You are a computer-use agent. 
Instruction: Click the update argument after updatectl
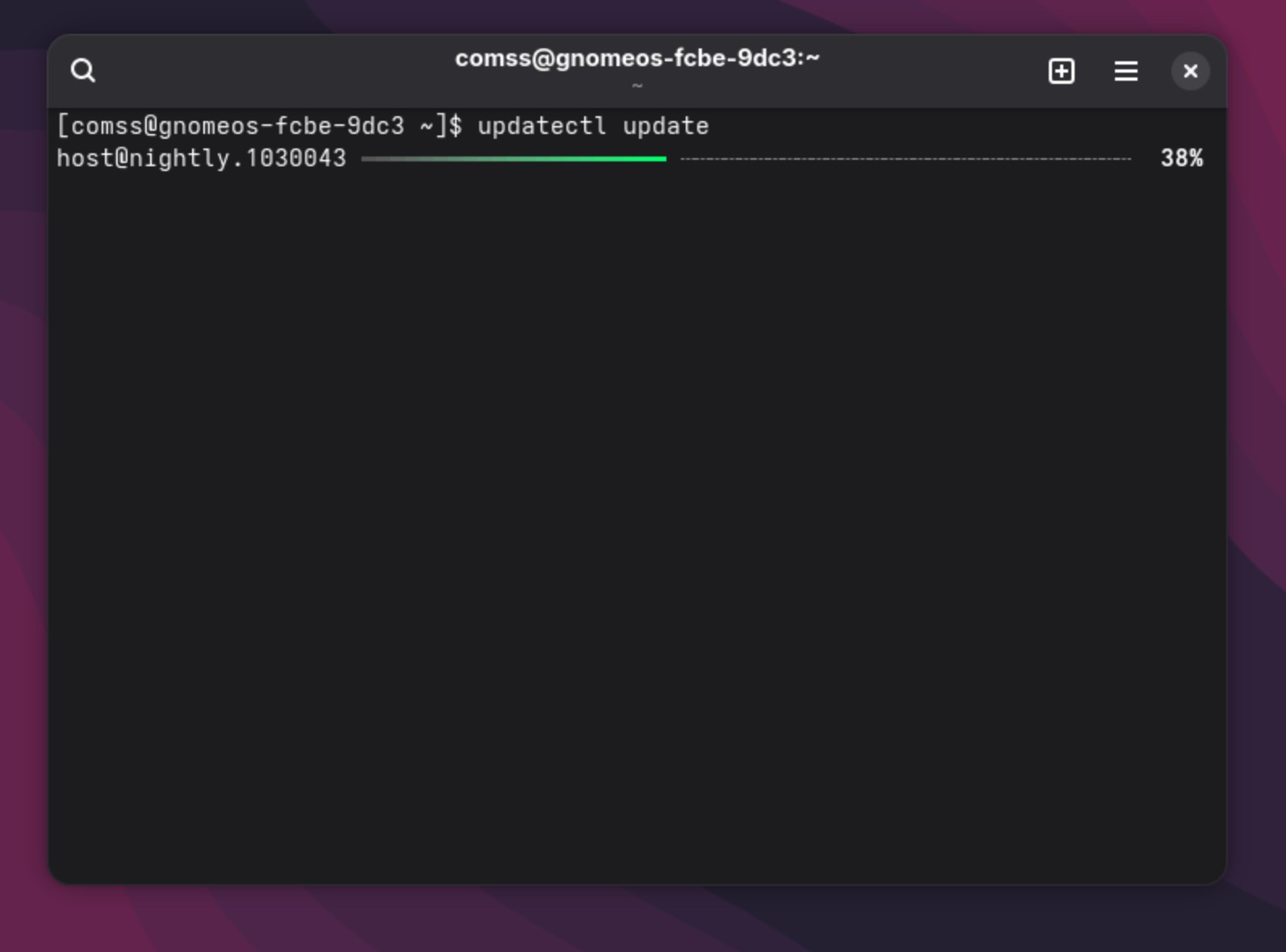point(666,126)
